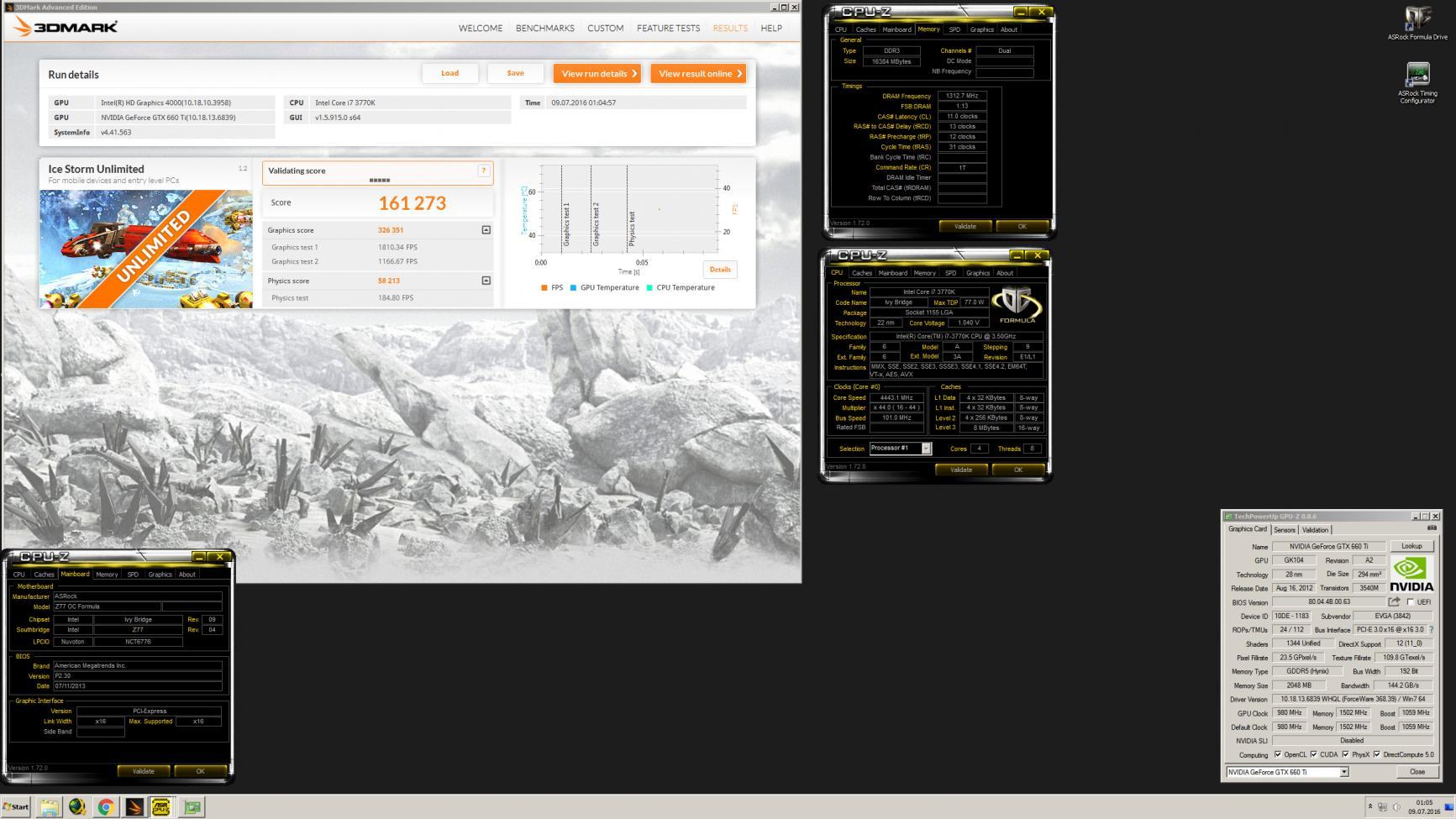Click the validating score help question mark
Image resolution: width=1456 pixels, height=819 pixels.
(x=483, y=171)
